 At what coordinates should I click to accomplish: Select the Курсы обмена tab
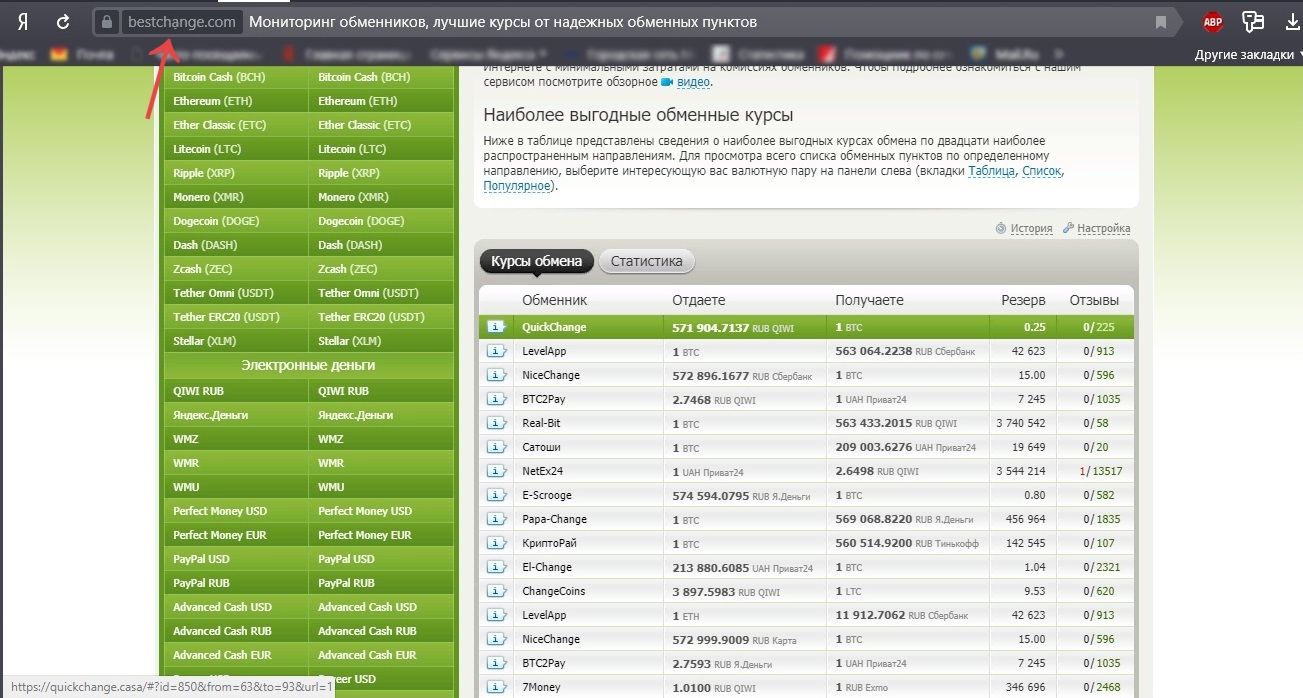[x=536, y=261]
